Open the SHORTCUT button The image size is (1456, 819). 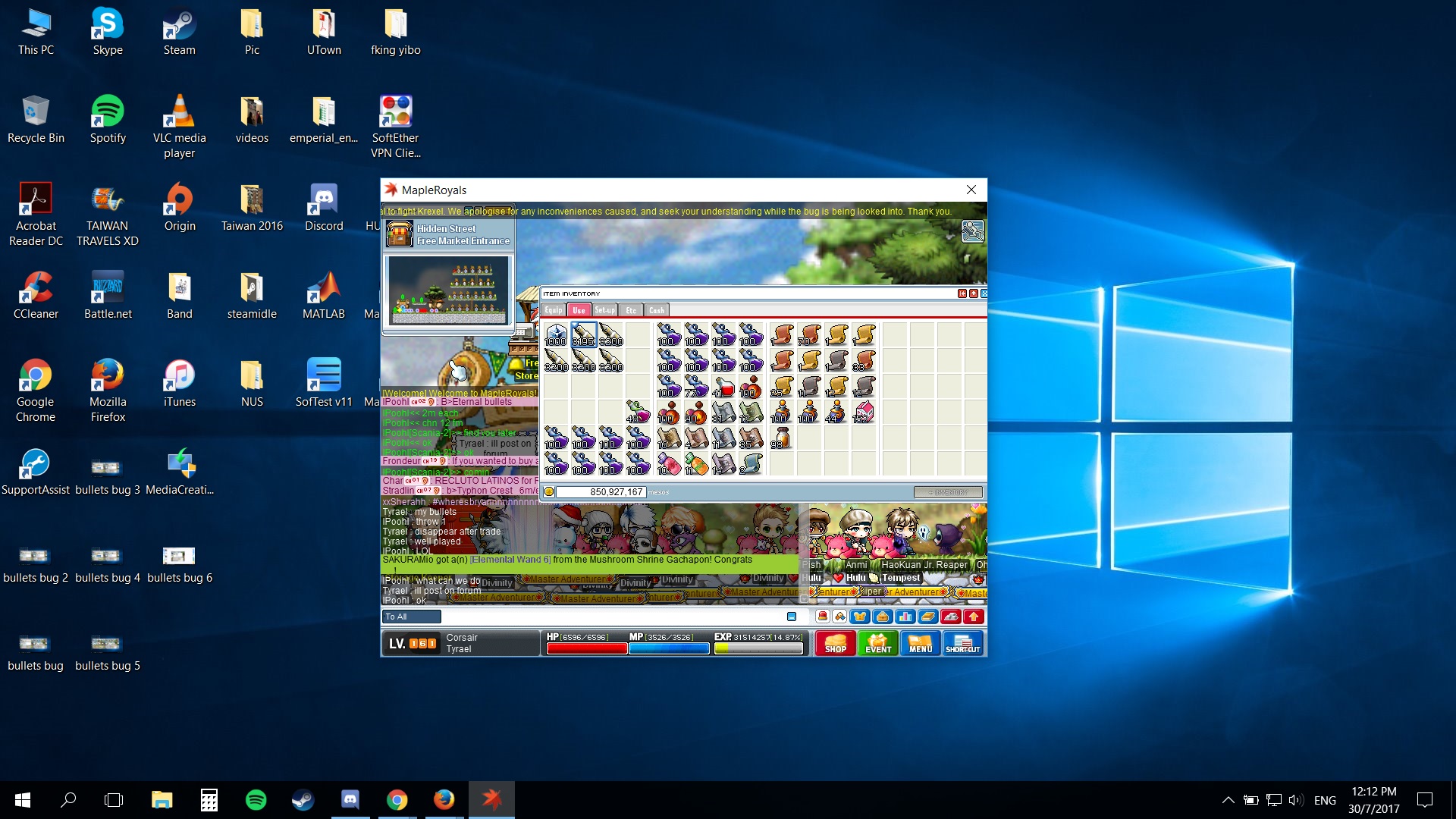[963, 643]
